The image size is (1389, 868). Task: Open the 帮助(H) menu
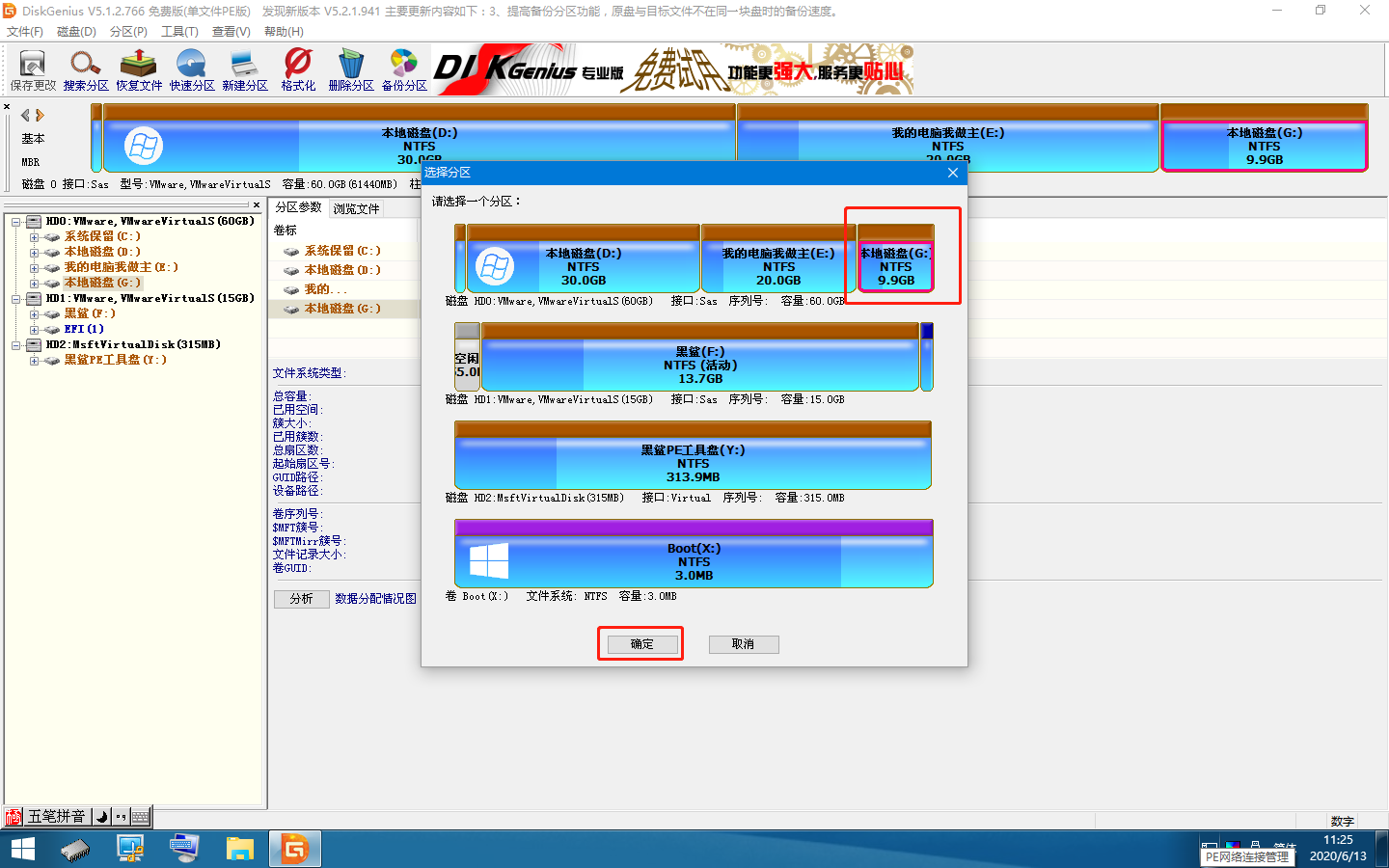click(284, 32)
